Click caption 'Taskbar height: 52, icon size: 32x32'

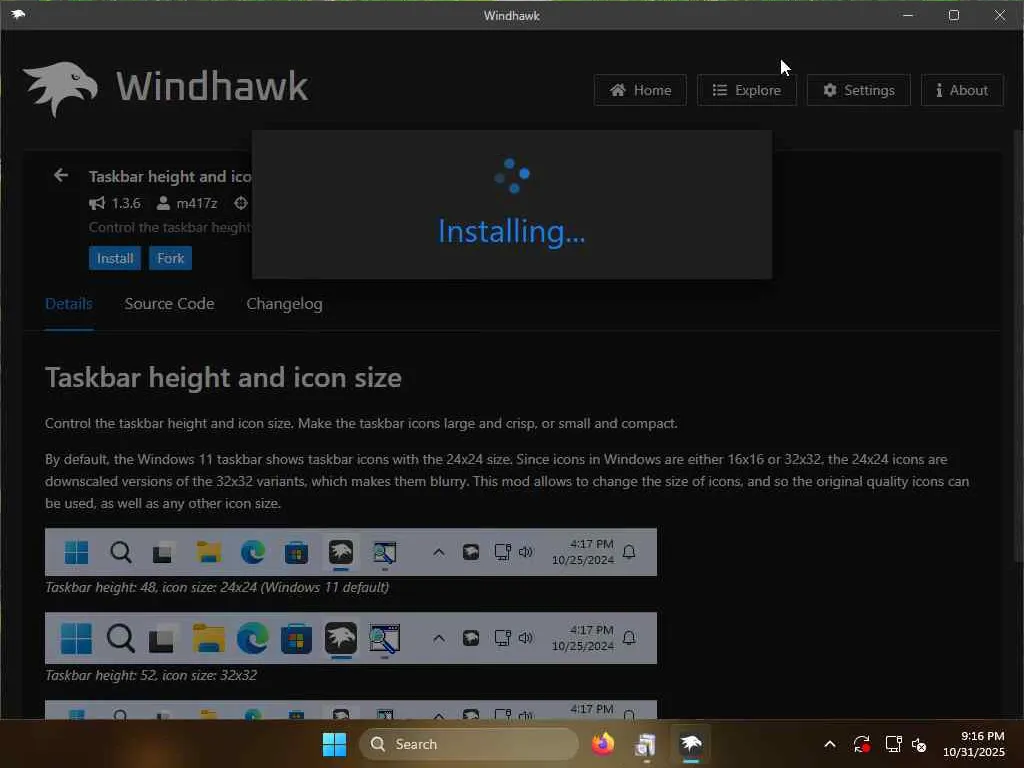point(151,675)
